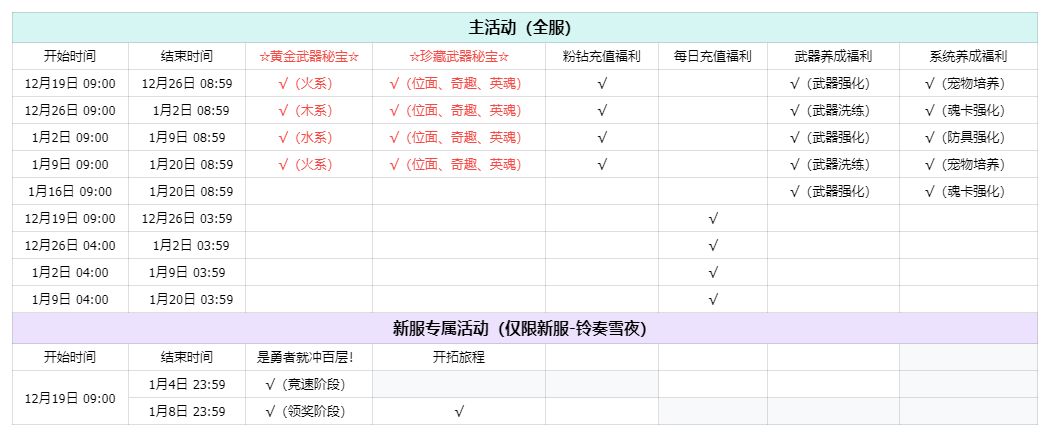This screenshot has height=437, width=1050.
Task: Select the 1月4日 23:59 end time cell
Action: (x=186, y=384)
